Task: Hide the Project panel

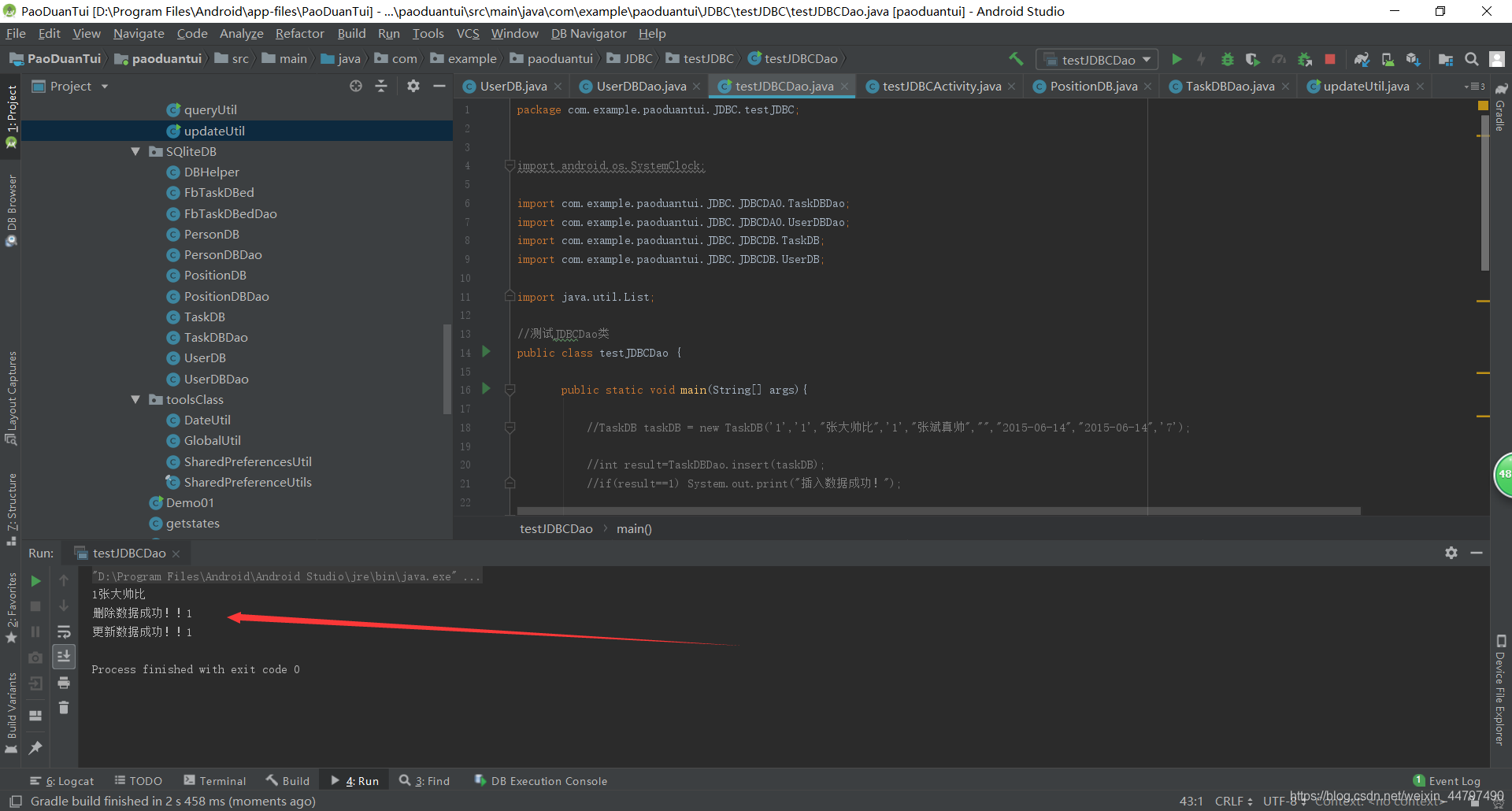Action: pyautogui.click(x=439, y=86)
